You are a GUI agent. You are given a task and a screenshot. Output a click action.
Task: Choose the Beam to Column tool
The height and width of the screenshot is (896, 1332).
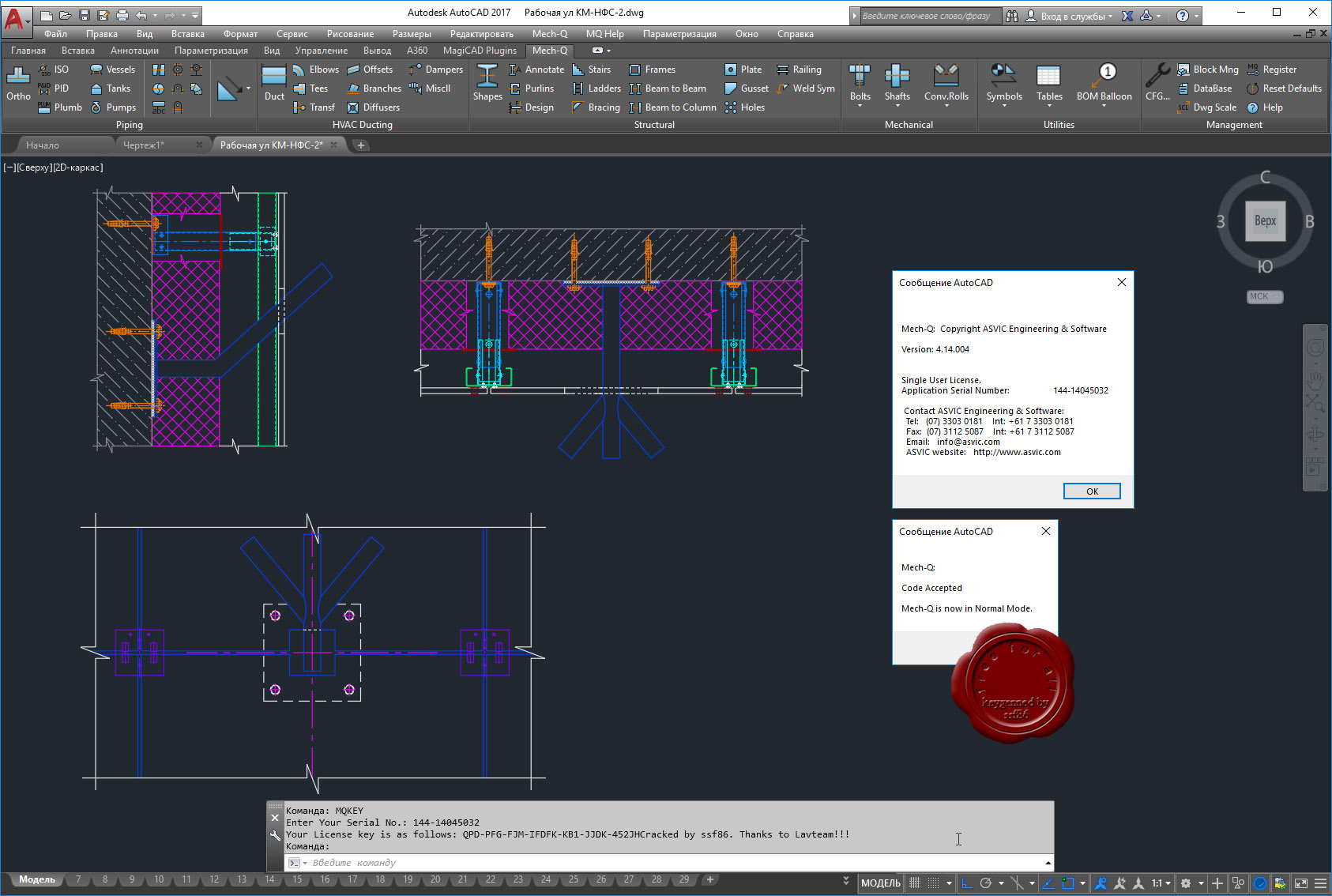(x=672, y=107)
